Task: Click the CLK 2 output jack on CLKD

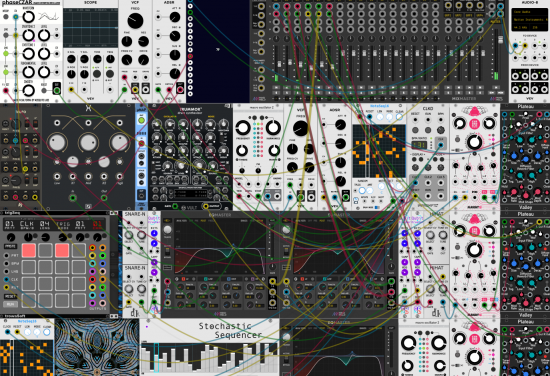Action: 428,182
